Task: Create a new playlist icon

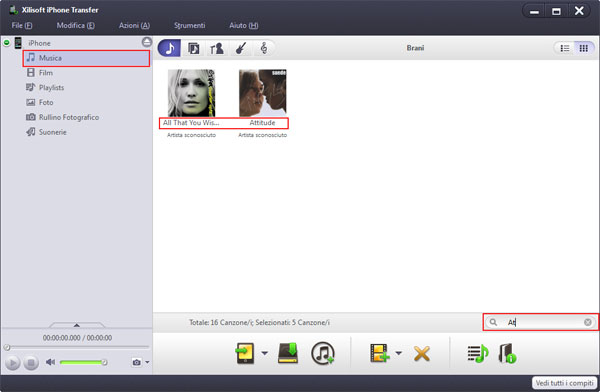Action: point(478,353)
